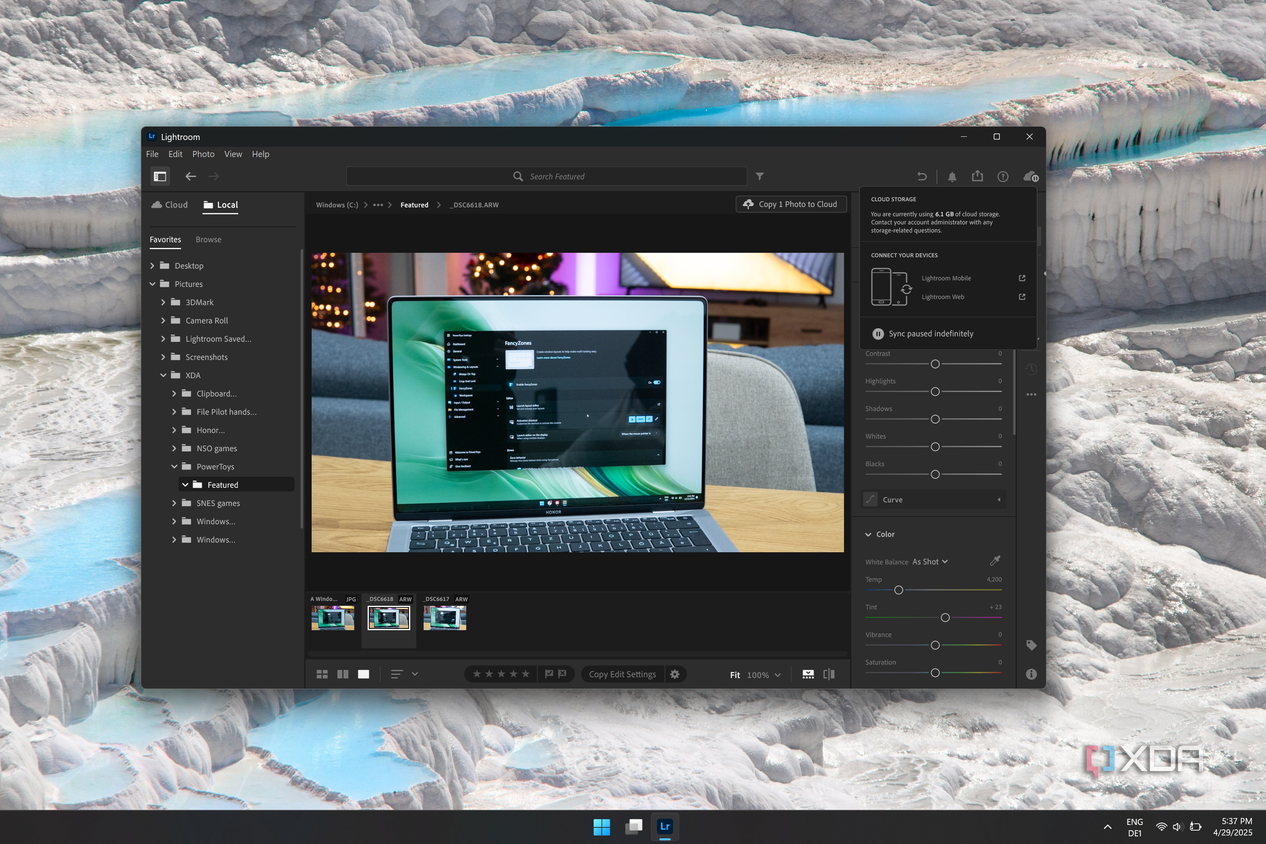Open the View menu
The width and height of the screenshot is (1266, 844).
(x=233, y=154)
